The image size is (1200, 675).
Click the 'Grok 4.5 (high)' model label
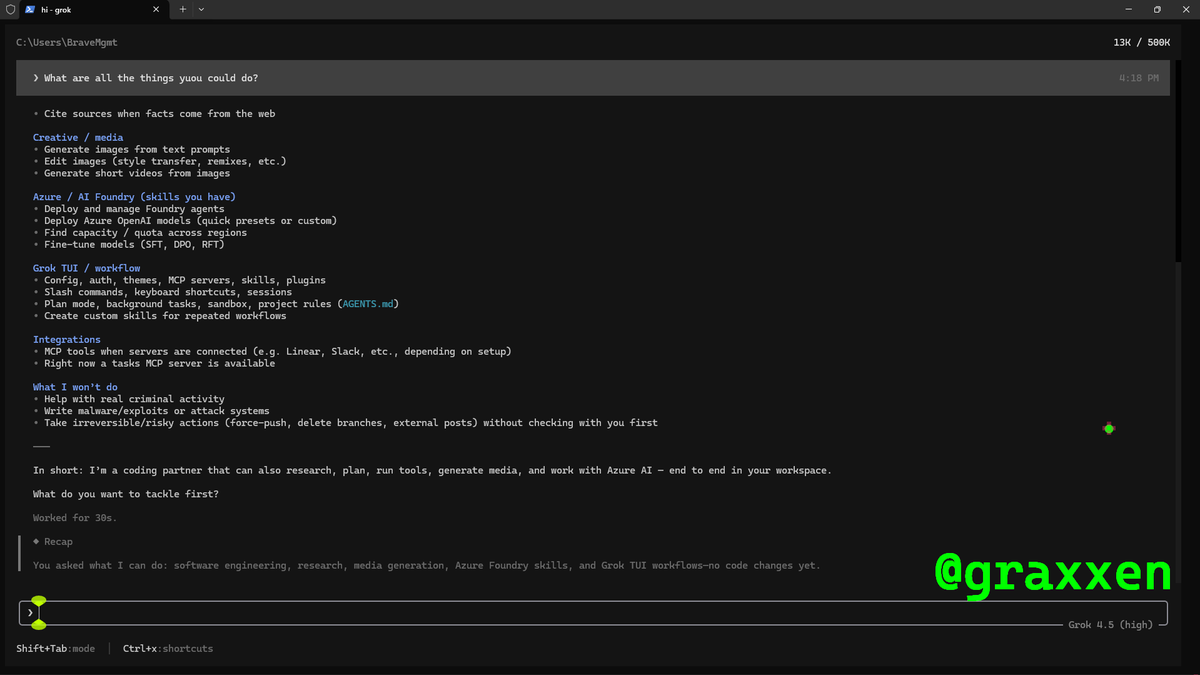1110,625
